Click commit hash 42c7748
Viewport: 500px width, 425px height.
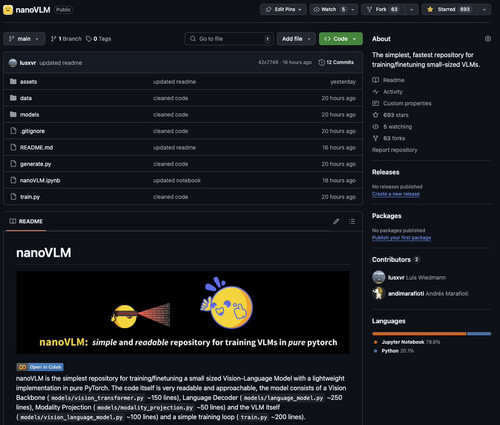(x=268, y=62)
